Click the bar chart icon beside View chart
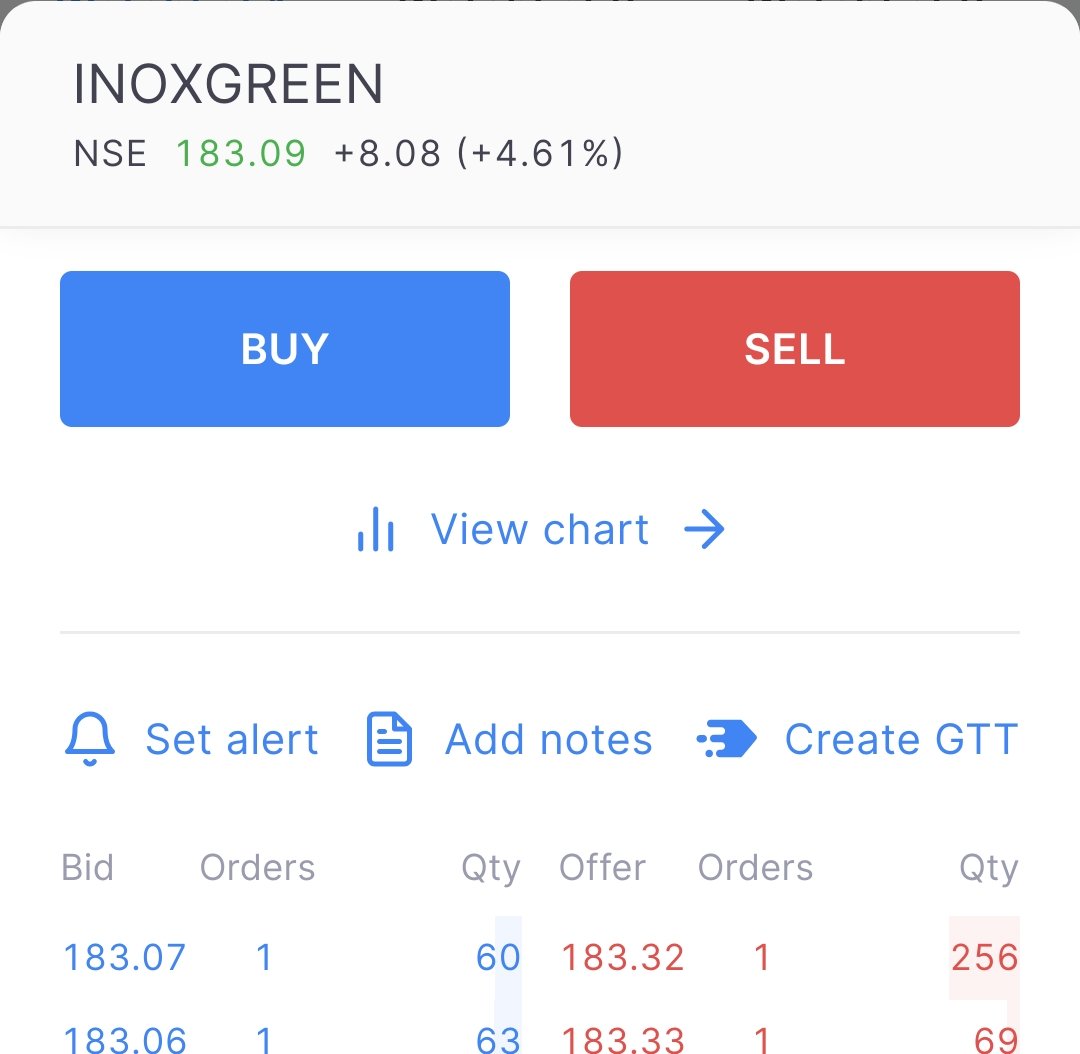1080x1054 pixels. tap(375, 529)
